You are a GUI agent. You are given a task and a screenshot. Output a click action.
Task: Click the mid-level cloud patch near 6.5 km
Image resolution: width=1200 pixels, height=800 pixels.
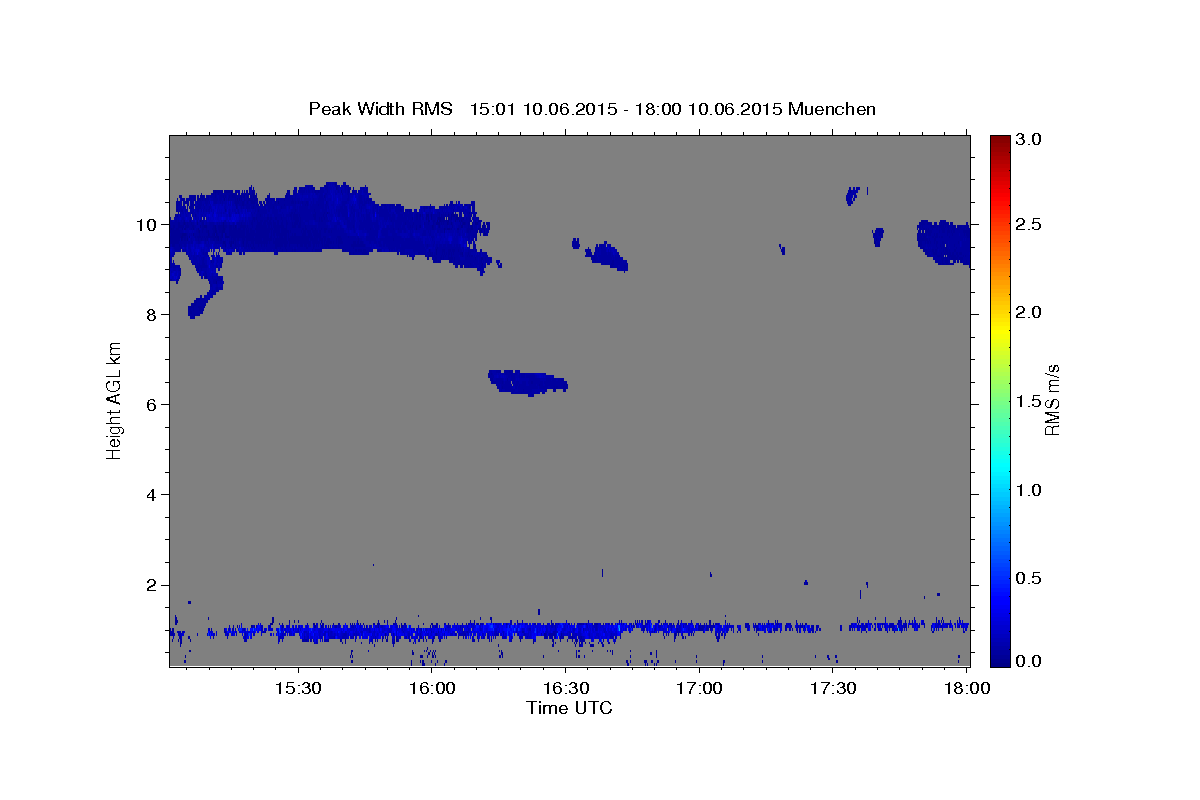(527, 381)
